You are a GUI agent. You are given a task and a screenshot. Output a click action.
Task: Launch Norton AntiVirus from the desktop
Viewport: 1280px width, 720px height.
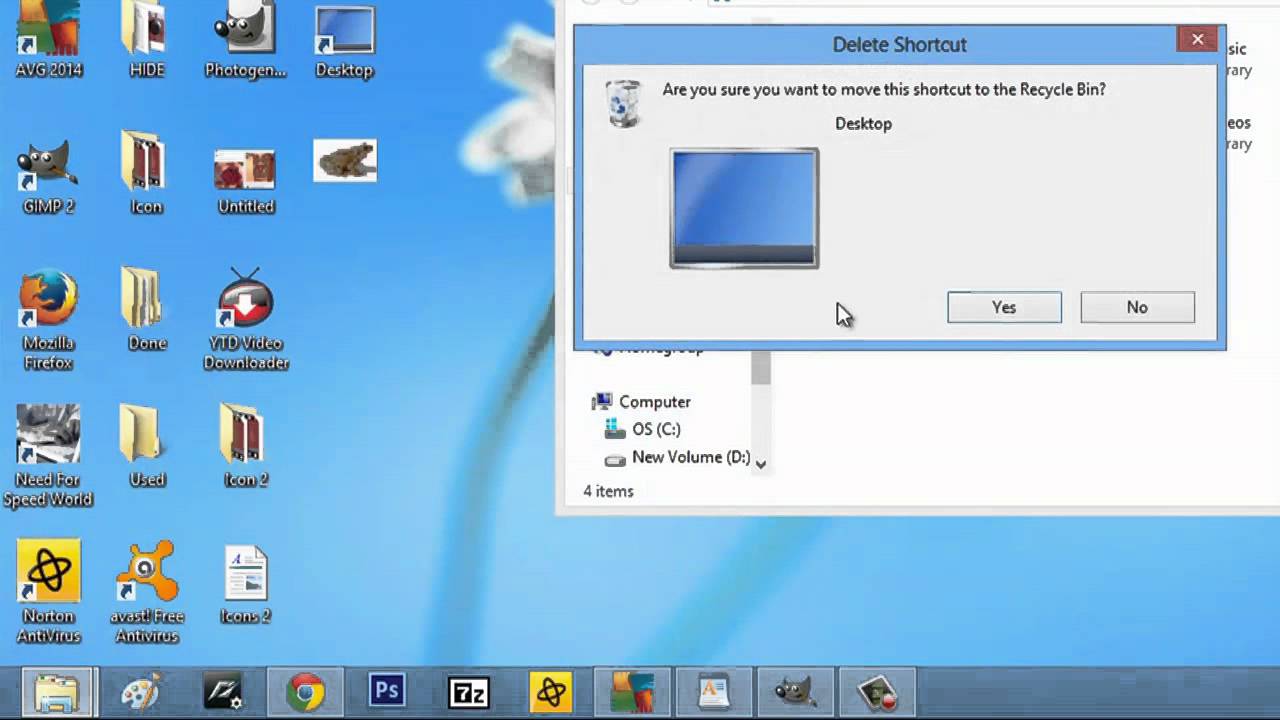click(x=47, y=572)
